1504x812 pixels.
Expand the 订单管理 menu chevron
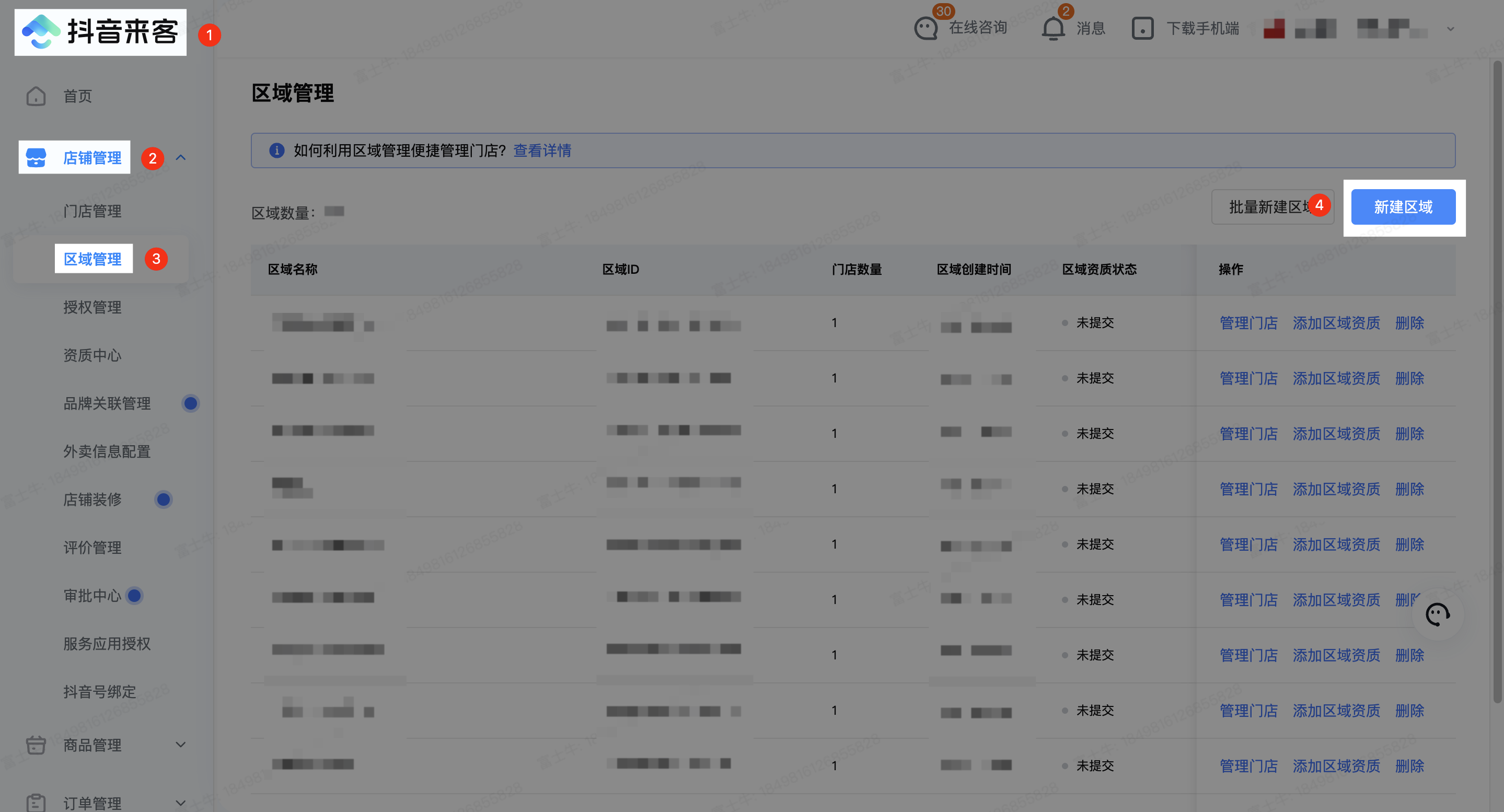pyautogui.click(x=181, y=803)
